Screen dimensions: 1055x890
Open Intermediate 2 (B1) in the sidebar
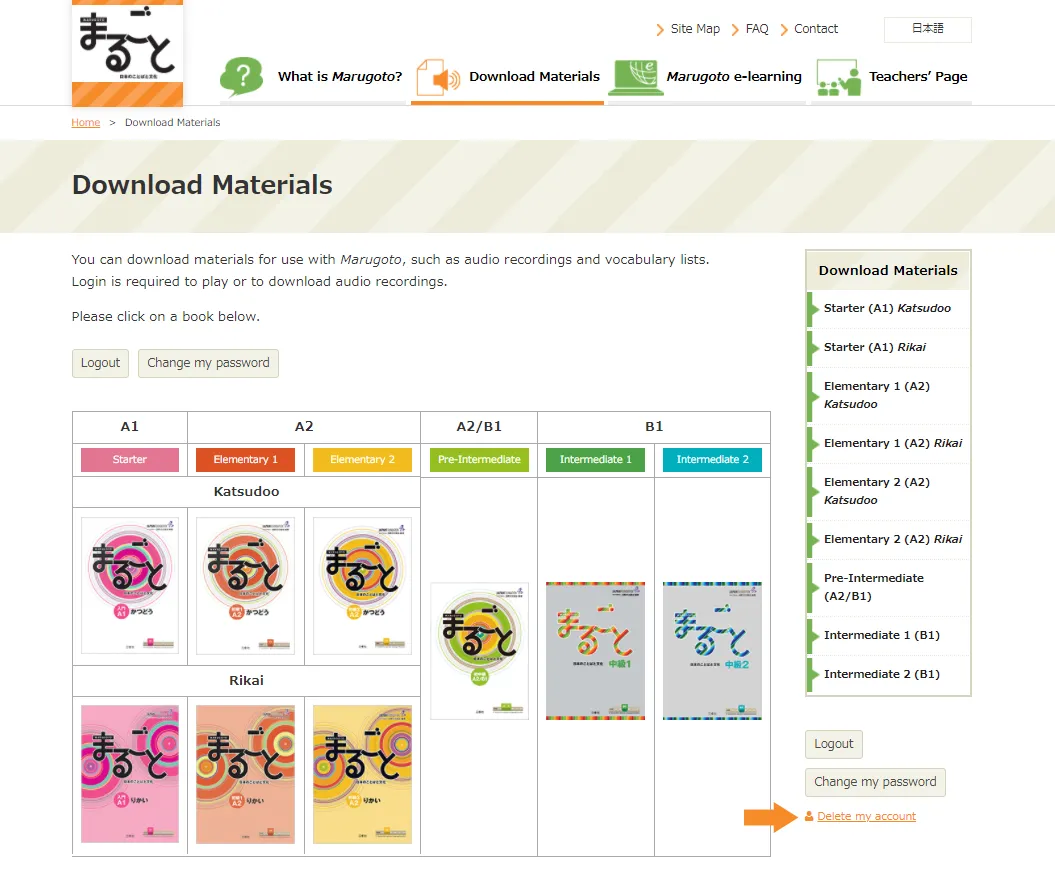click(888, 675)
